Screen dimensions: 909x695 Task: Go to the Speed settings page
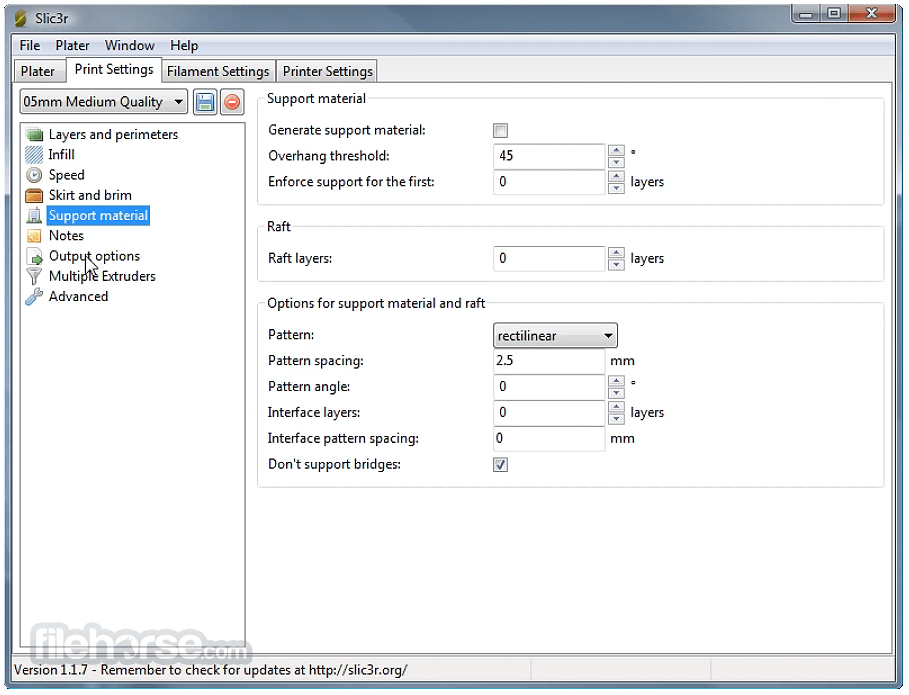[x=67, y=175]
